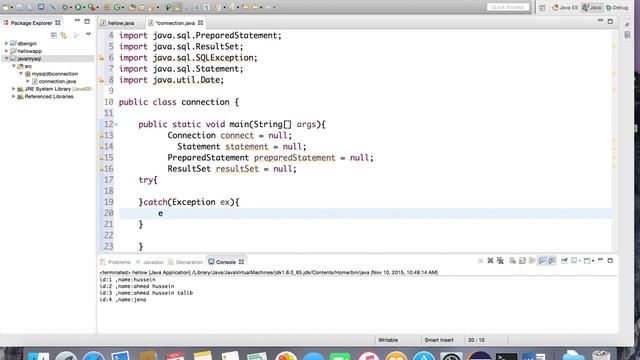Expand the connection.java tree node
The width and height of the screenshot is (640, 360).
[28, 81]
